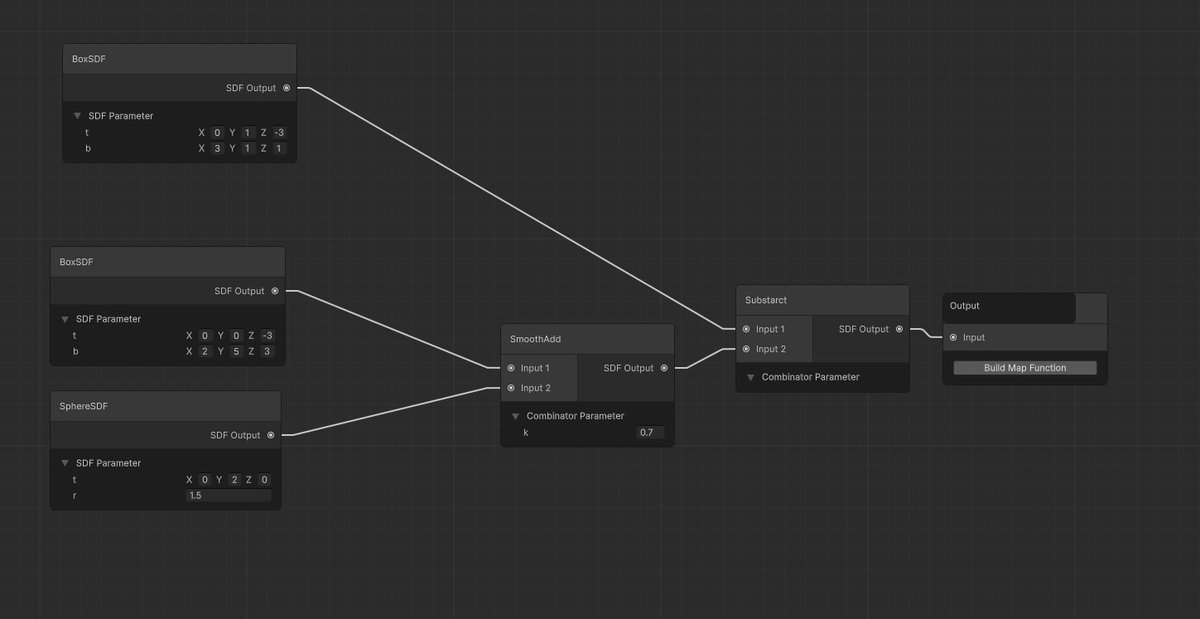Select SphereSDF node title bar
This screenshot has width=1200, height=619.
pos(165,406)
